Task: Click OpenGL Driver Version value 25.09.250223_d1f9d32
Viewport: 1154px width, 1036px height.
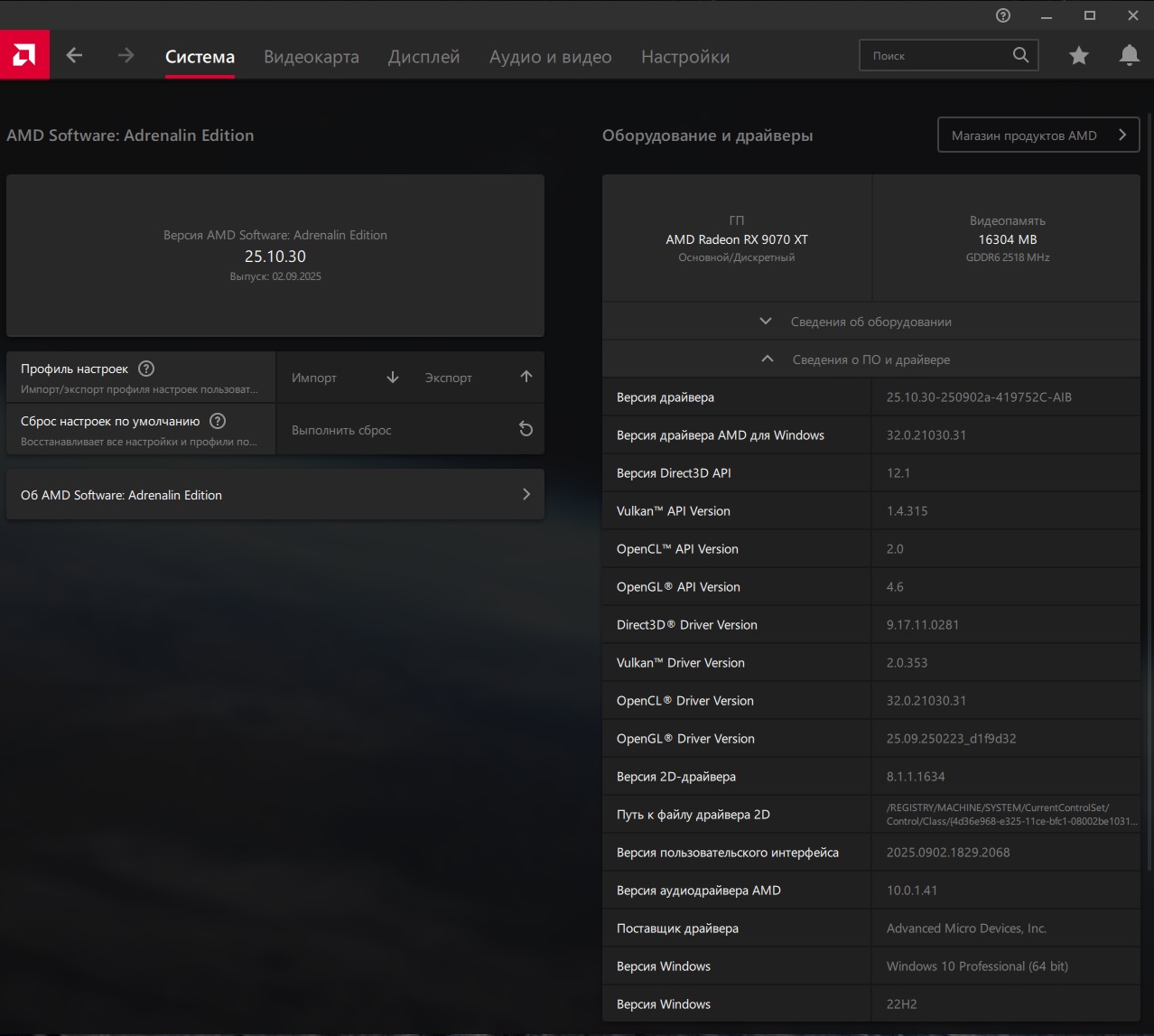Action: [x=952, y=739]
